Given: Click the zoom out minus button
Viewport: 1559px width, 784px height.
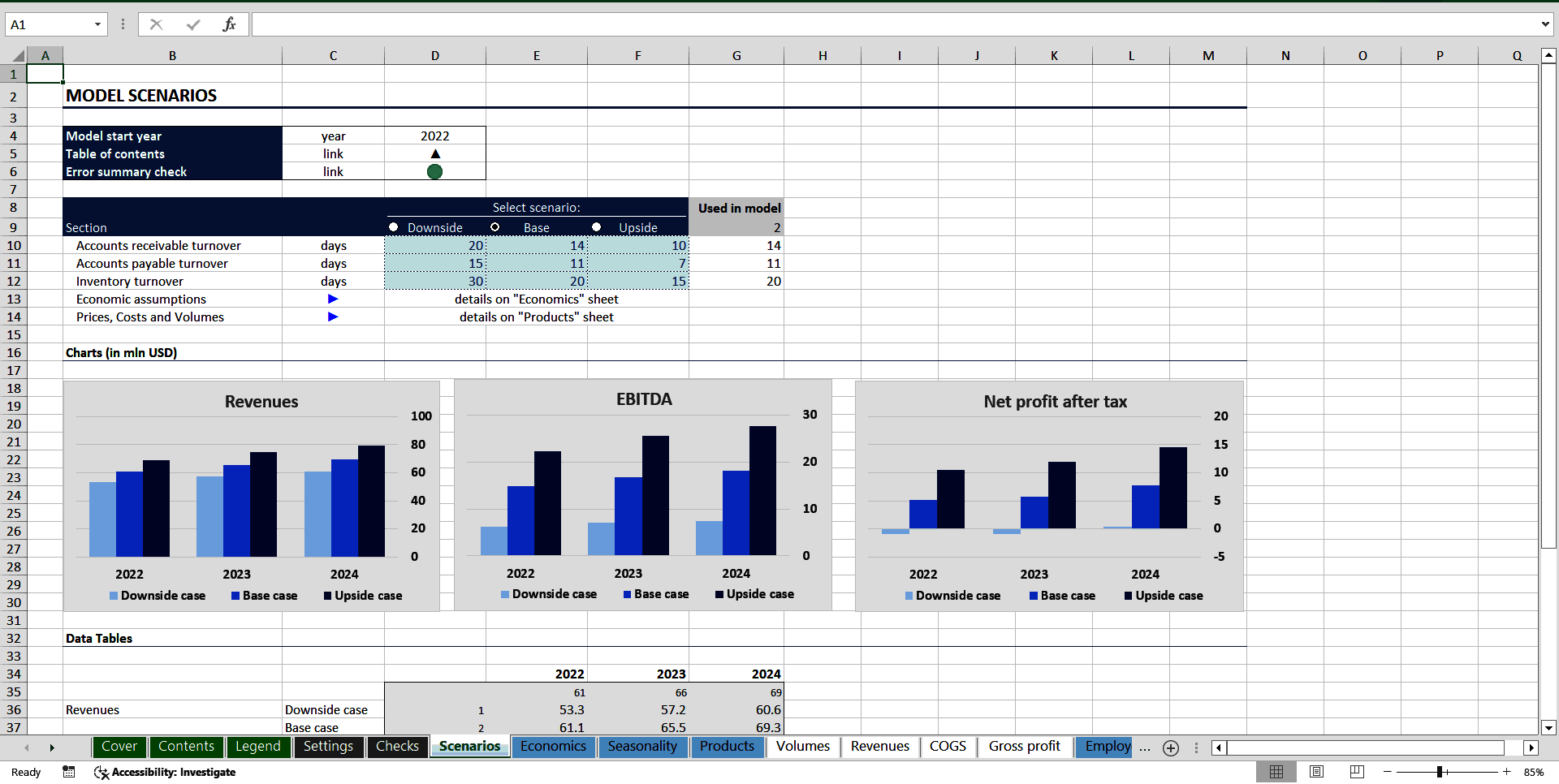Looking at the screenshot, I should [x=1388, y=772].
